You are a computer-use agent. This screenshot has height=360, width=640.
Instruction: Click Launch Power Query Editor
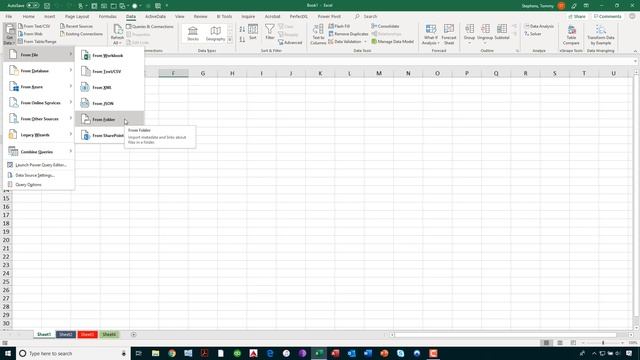39,165
